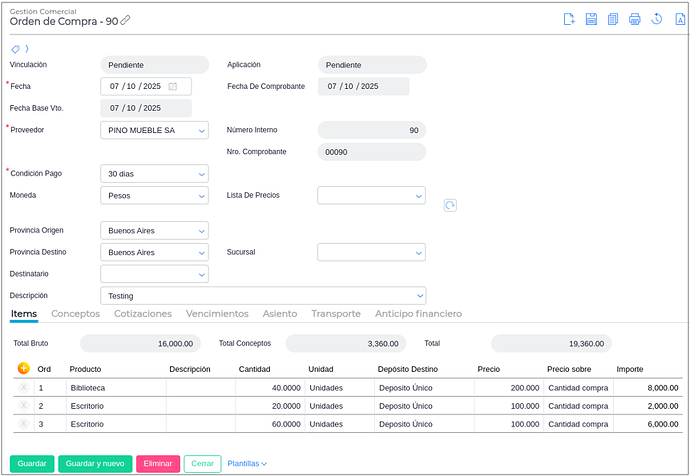Open the Sucursal dropdown
The image size is (690, 476).
(418, 253)
